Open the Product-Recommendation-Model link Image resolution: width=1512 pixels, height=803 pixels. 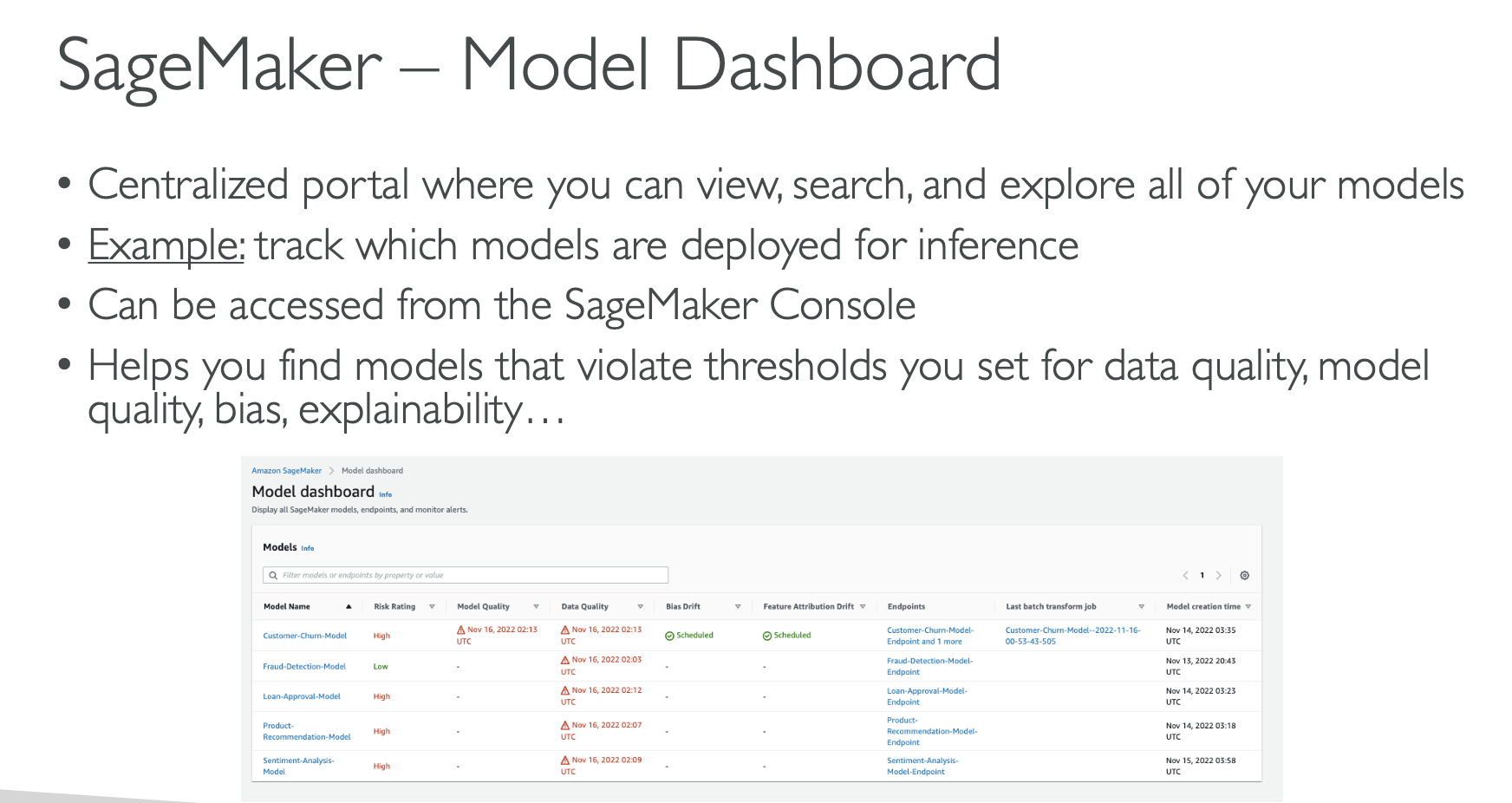[x=307, y=731]
